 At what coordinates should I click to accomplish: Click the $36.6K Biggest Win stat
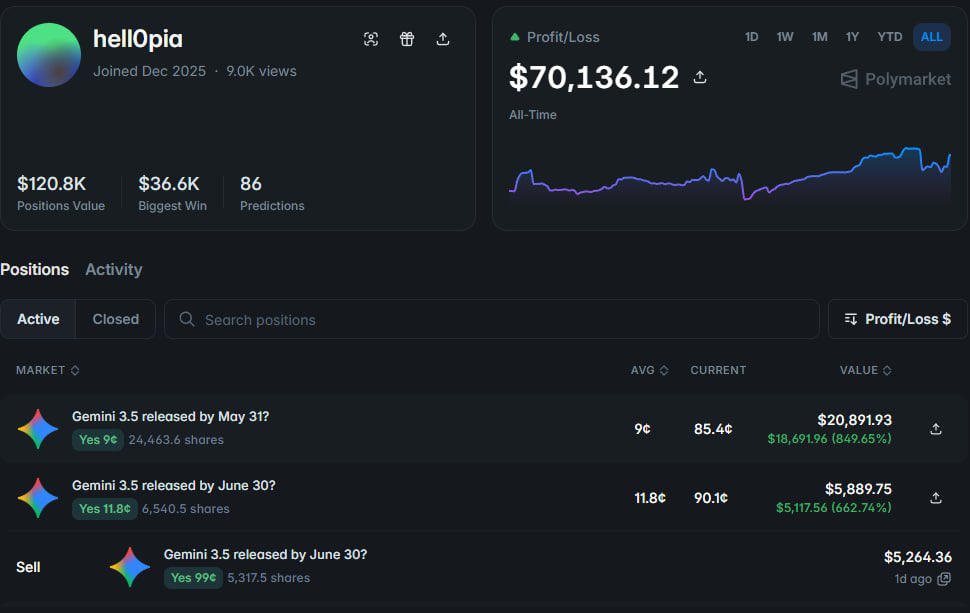point(173,193)
